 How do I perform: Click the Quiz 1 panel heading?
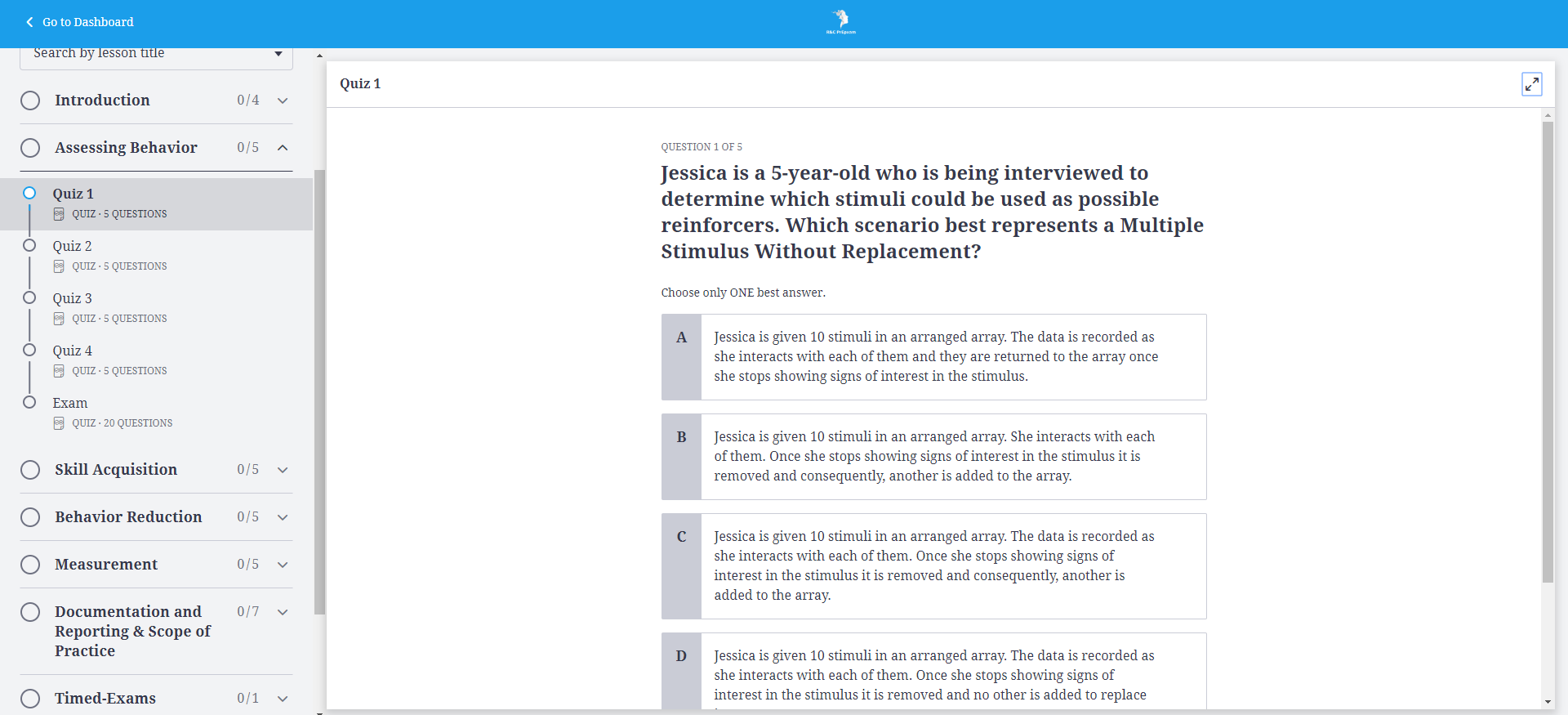click(x=360, y=83)
